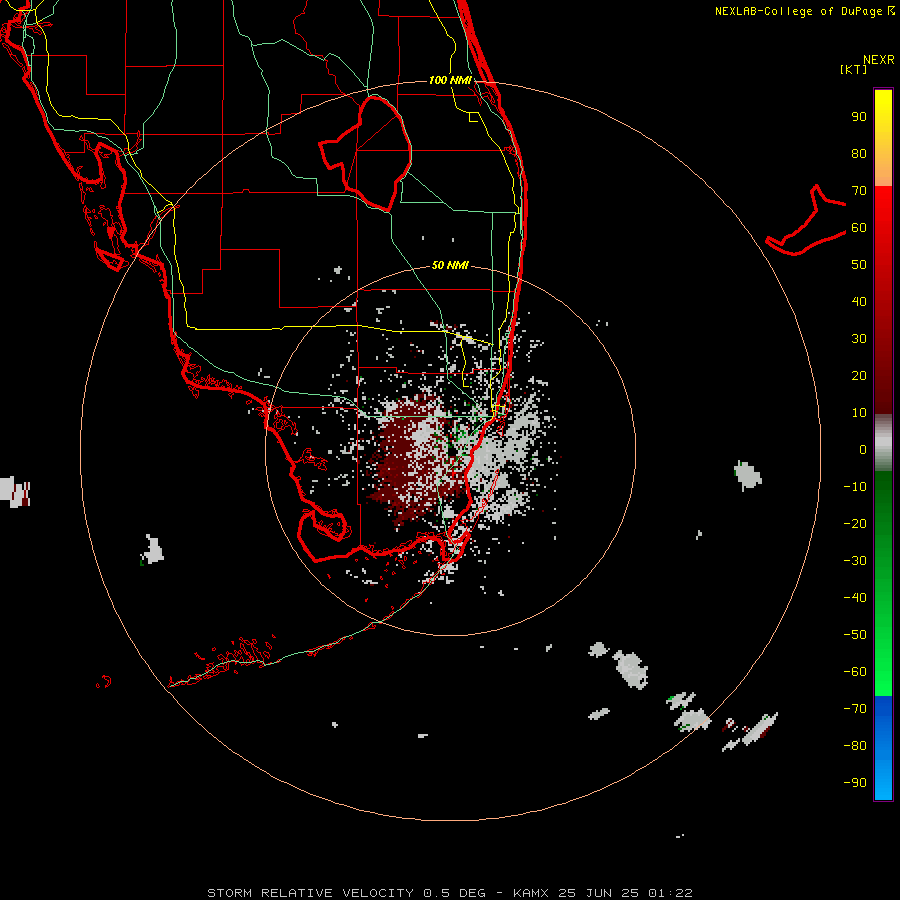Pick the bright green color bar segment near -60

pos(883,672)
